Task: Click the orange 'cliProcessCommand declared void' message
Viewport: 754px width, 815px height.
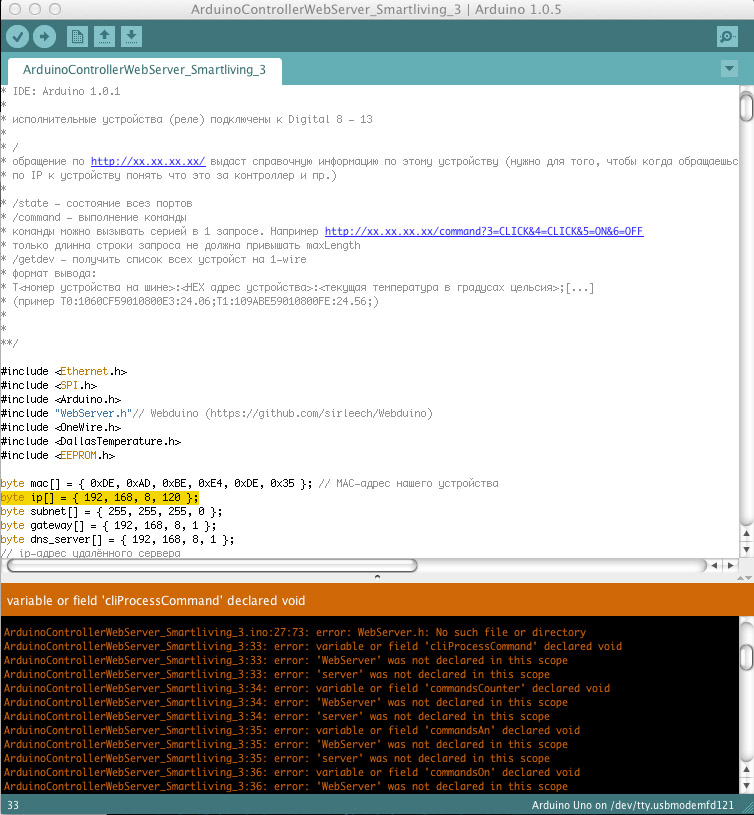Action: pyautogui.click(x=156, y=601)
